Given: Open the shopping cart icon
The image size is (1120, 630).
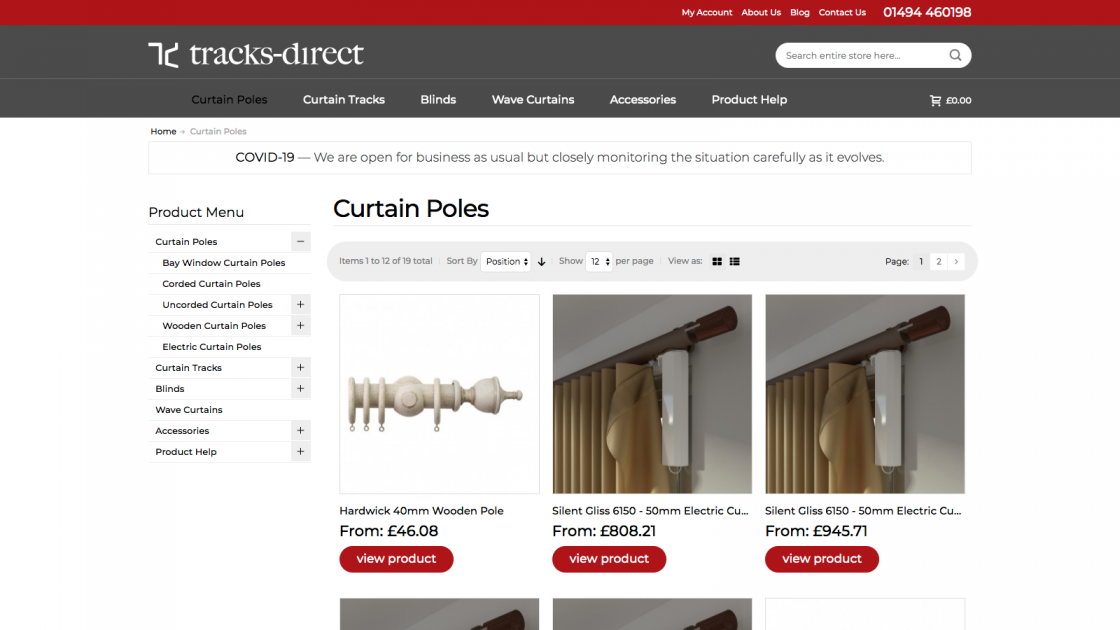Looking at the screenshot, I should [x=935, y=100].
